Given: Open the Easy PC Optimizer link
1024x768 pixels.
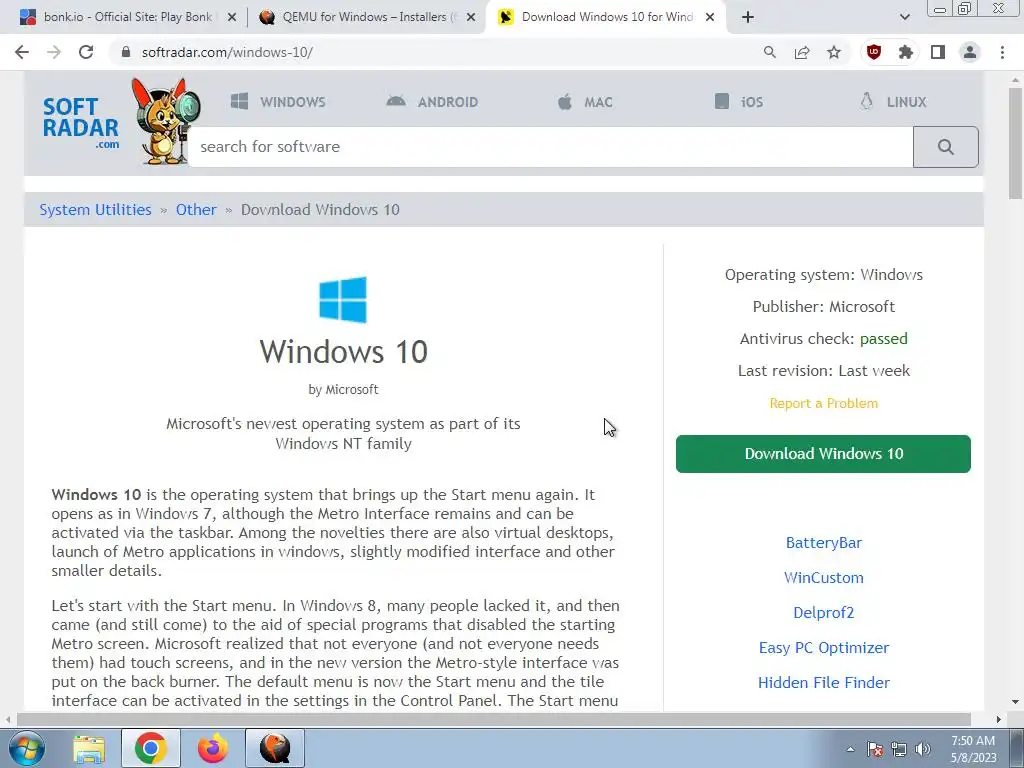Looking at the screenshot, I should 824,648.
